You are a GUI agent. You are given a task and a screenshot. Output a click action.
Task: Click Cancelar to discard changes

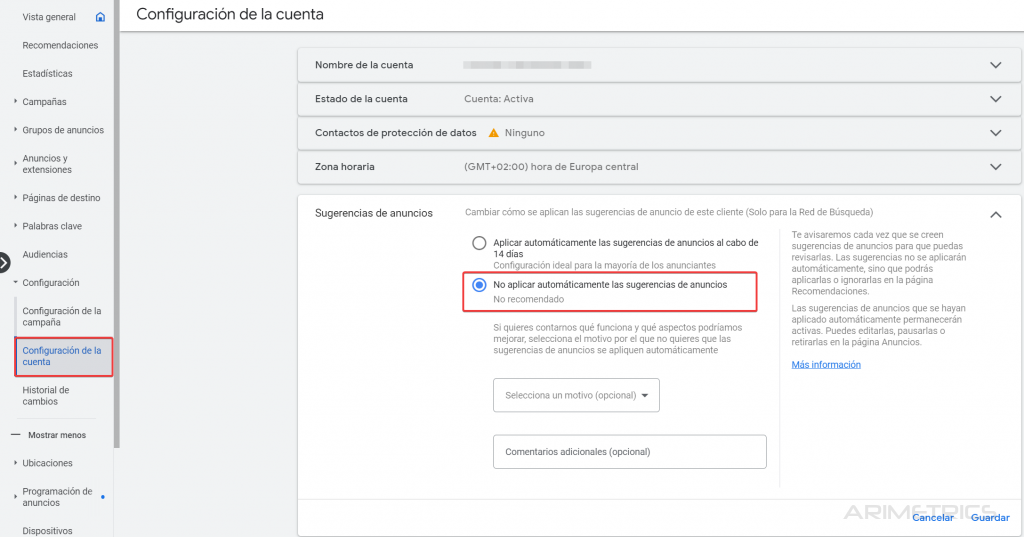point(933,517)
